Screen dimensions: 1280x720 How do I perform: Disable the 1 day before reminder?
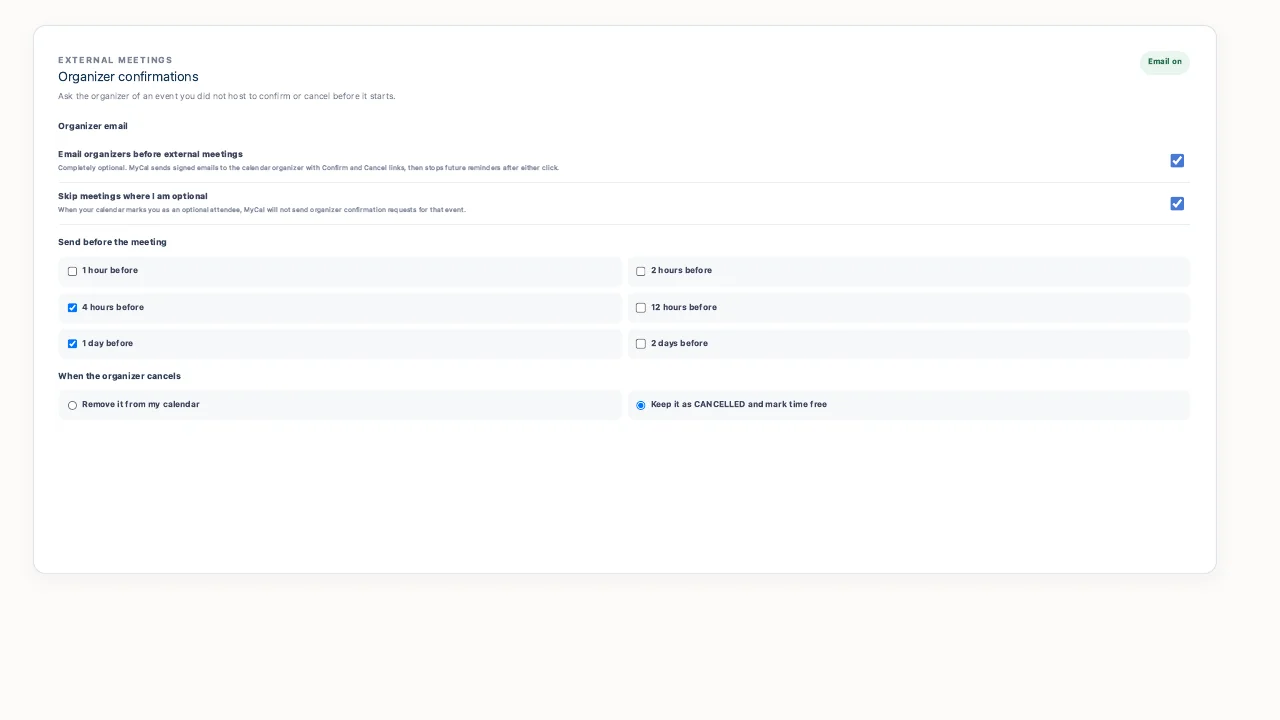(x=72, y=344)
